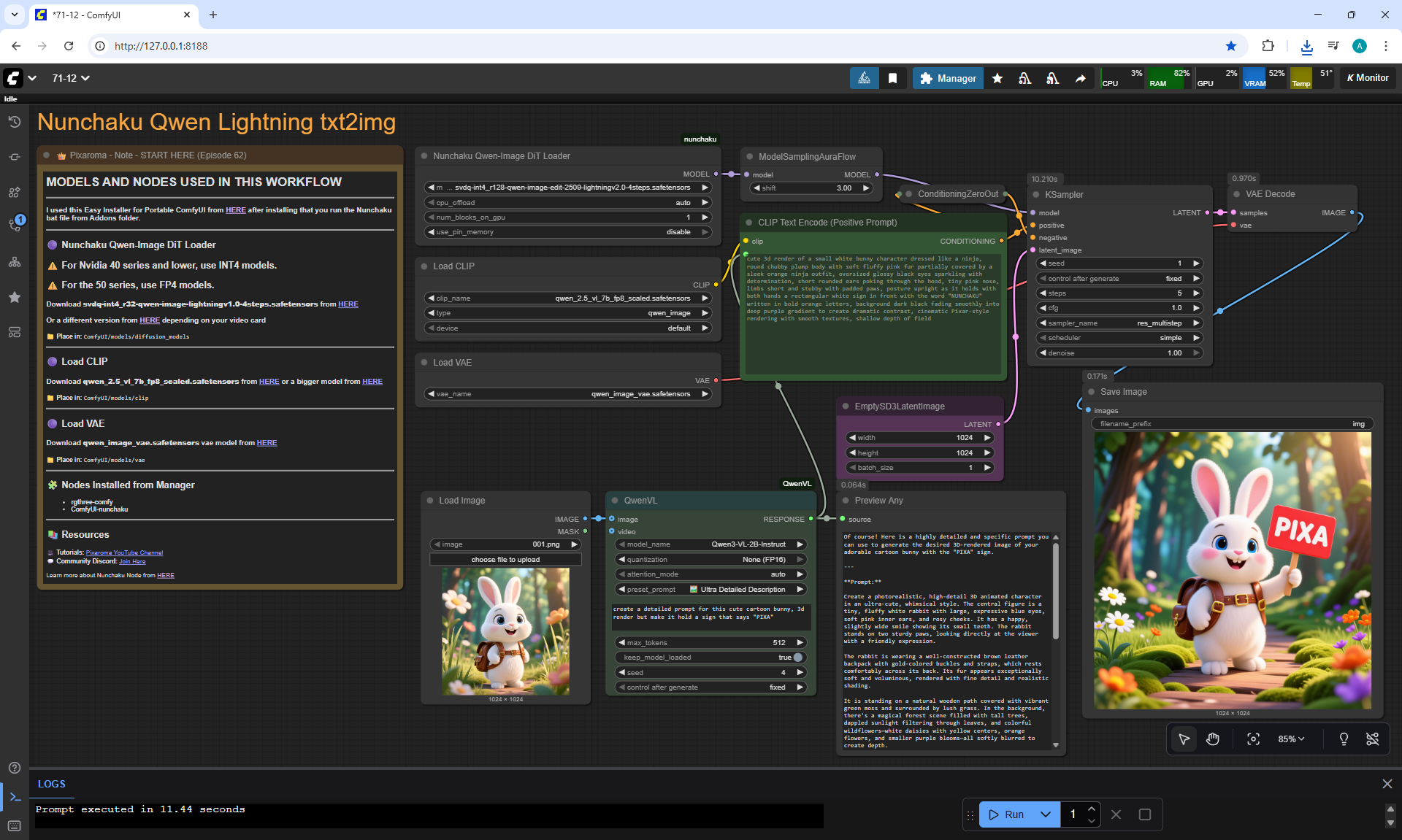Collapse the KSampler node via its dot
Viewport: 1402px width, 840px height.
click(x=1037, y=195)
